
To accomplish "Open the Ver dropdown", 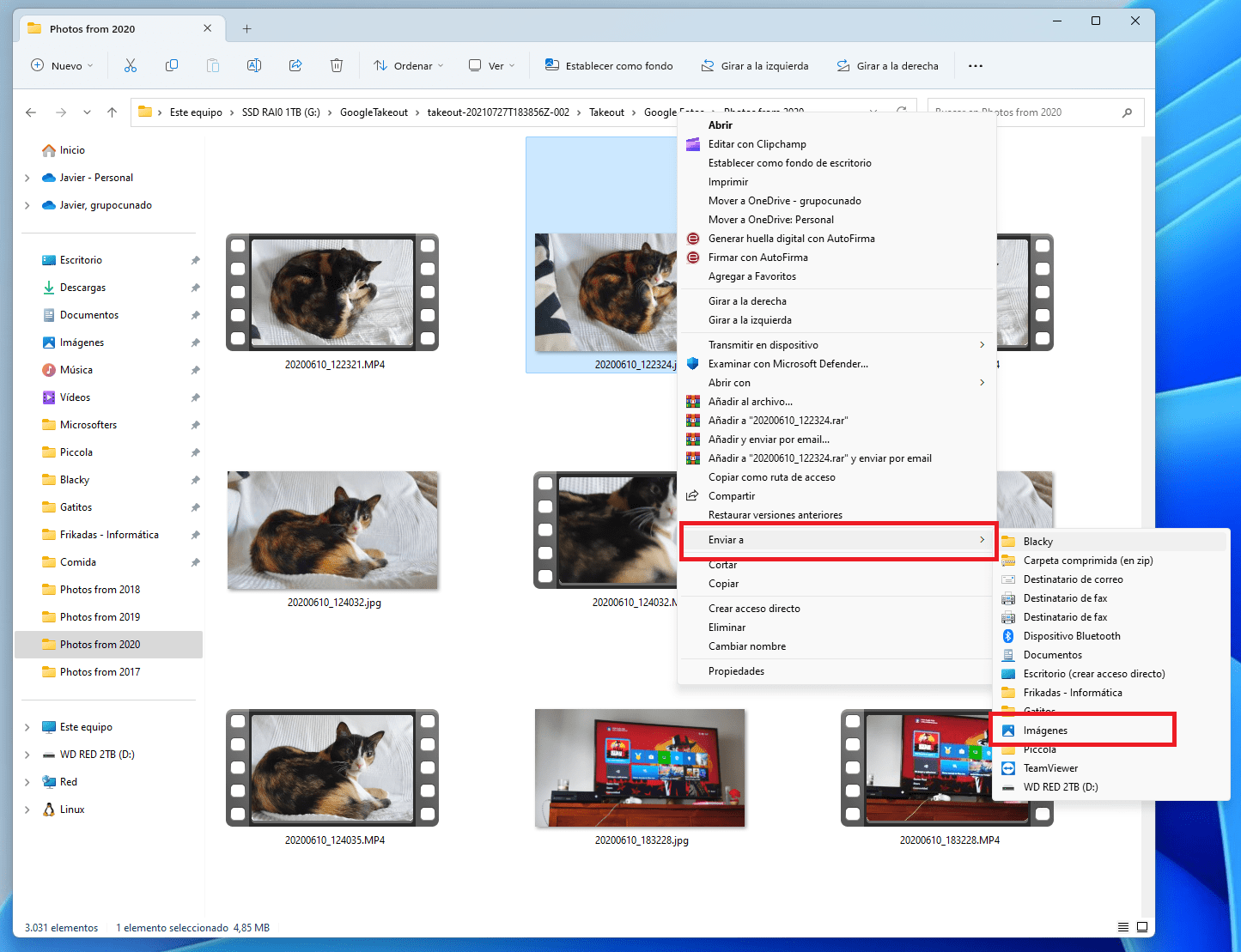I will pyautogui.click(x=492, y=65).
